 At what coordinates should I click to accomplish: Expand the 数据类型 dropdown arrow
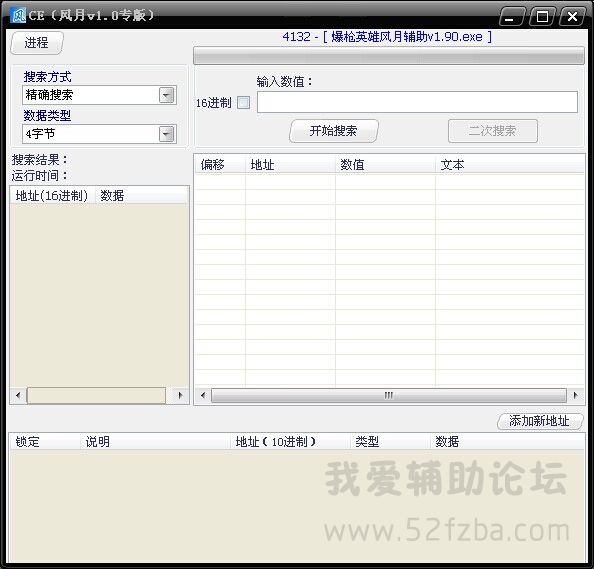pos(167,134)
